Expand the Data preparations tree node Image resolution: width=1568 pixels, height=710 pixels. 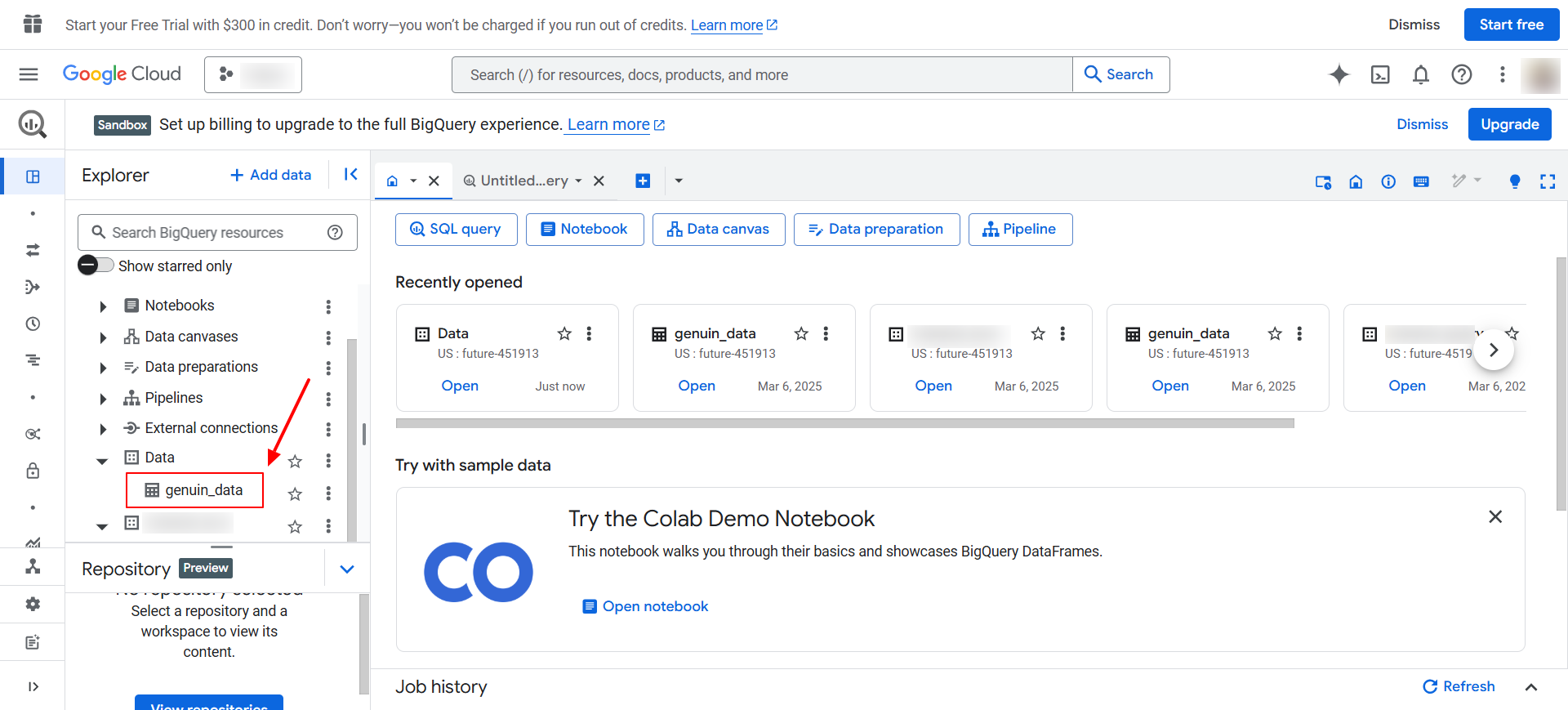click(103, 368)
